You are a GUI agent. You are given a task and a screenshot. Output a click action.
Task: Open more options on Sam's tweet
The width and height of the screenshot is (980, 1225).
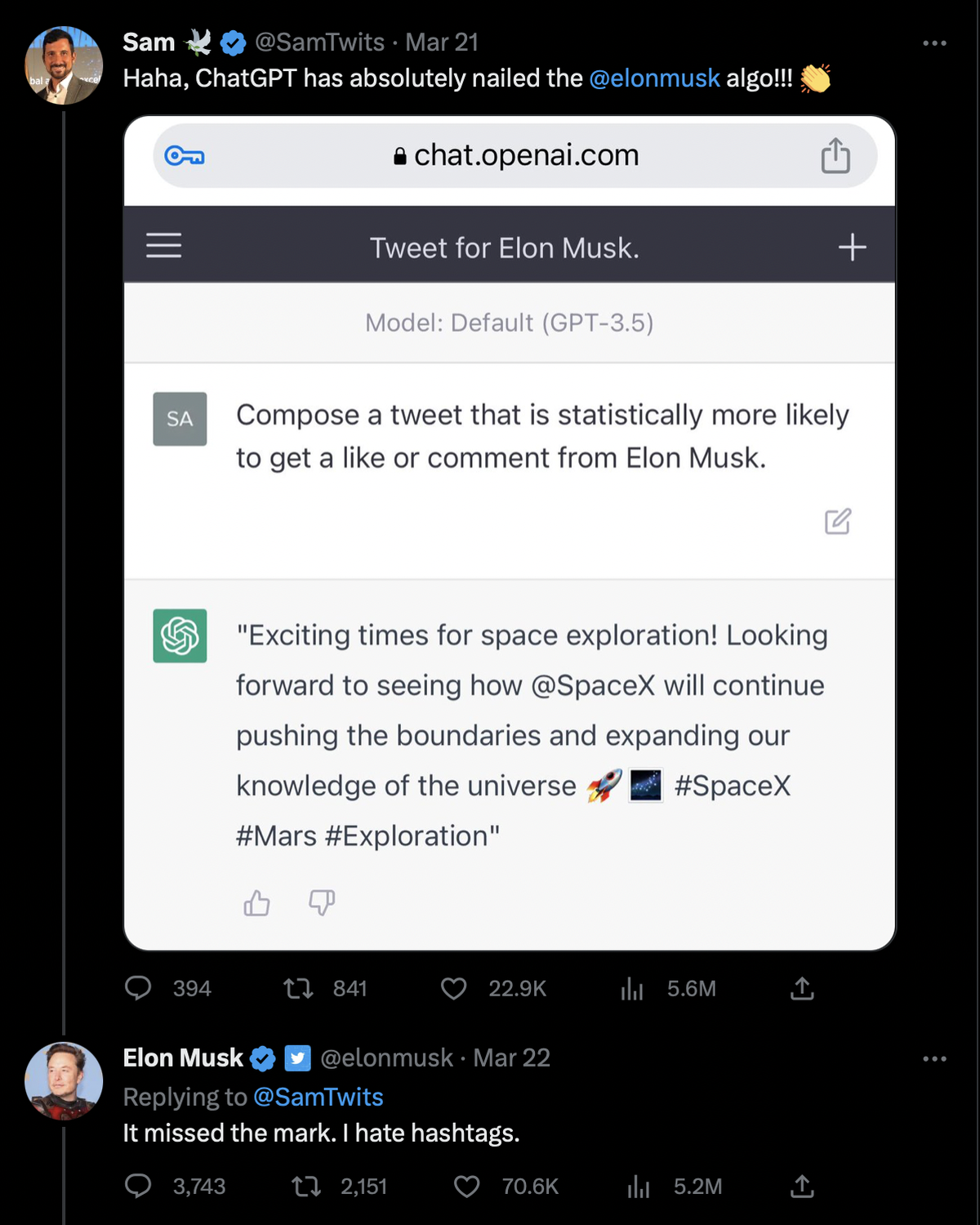point(934,42)
